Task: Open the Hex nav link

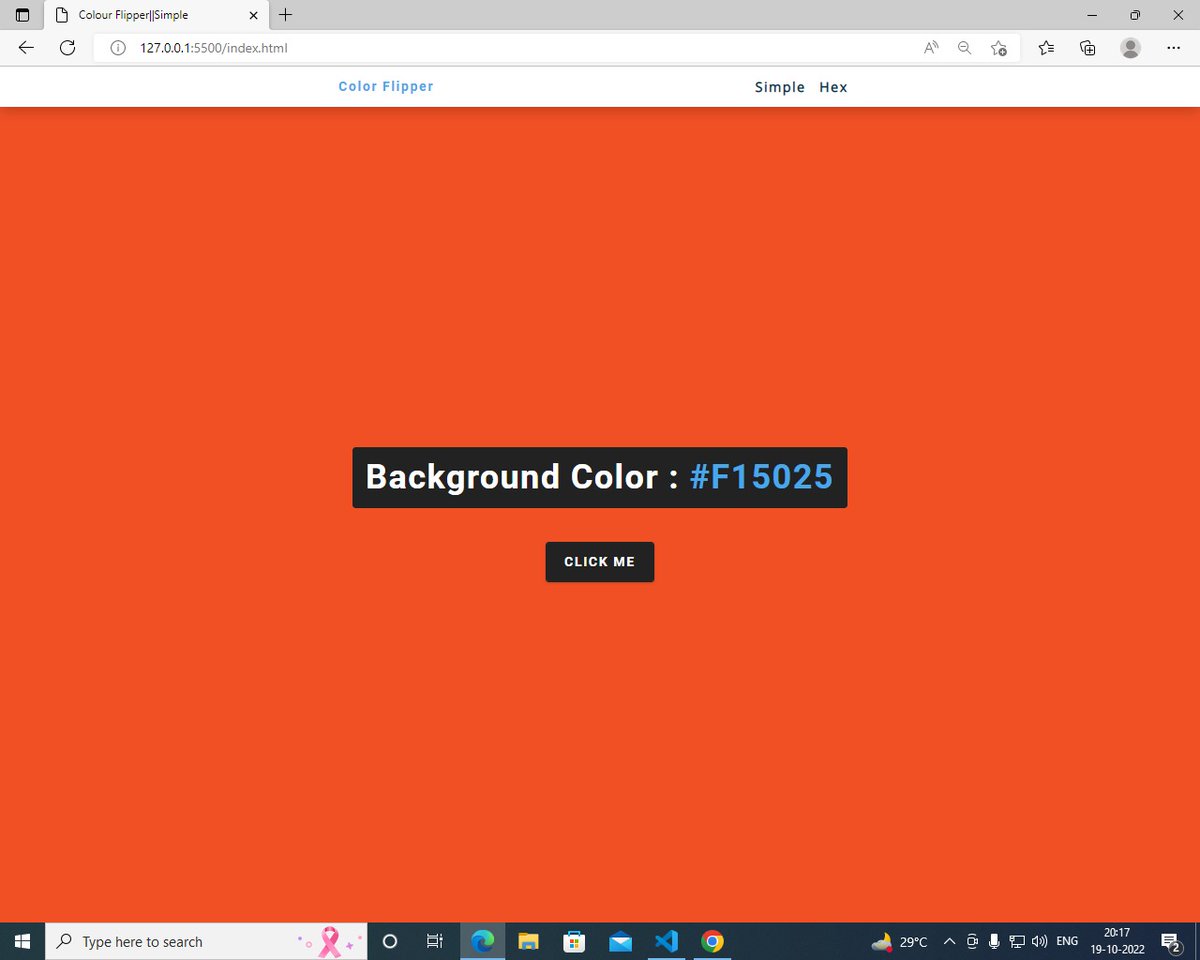Action: coord(833,87)
